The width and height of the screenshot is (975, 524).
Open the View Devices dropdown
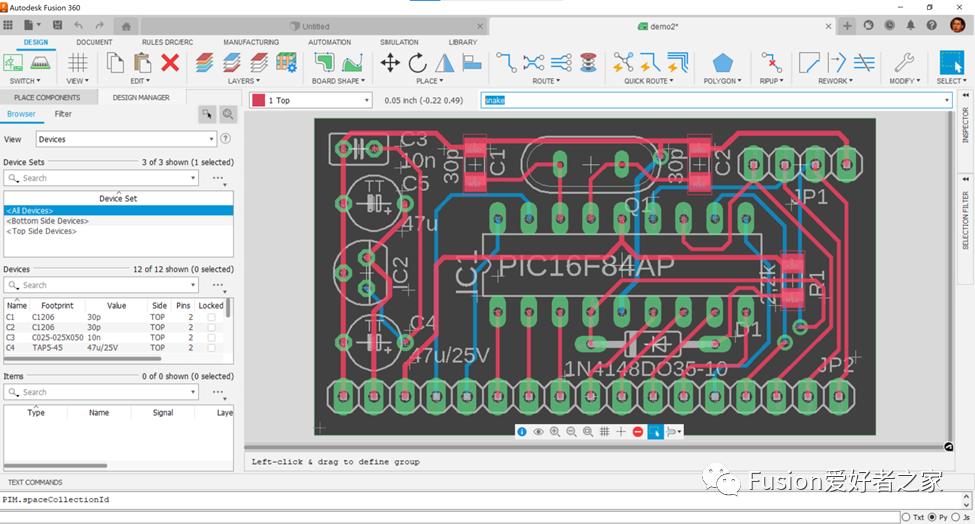coord(126,139)
